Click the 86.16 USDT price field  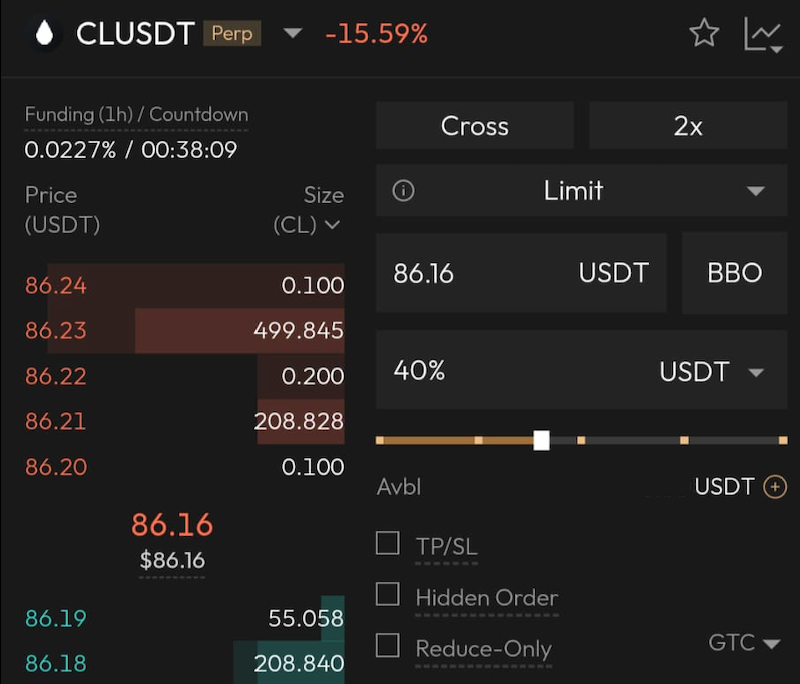coord(521,273)
